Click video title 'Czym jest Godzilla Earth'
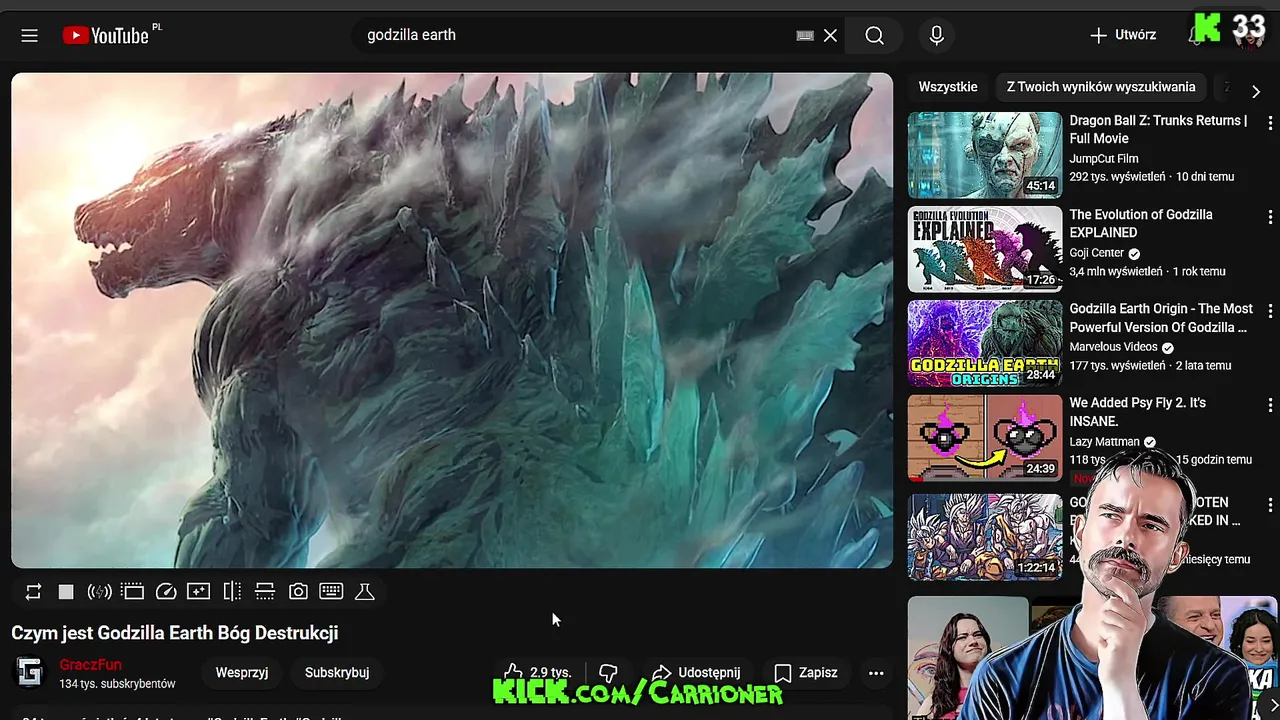Image resolution: width=1280 pixels, height=720 pixels. pos(175,633)
